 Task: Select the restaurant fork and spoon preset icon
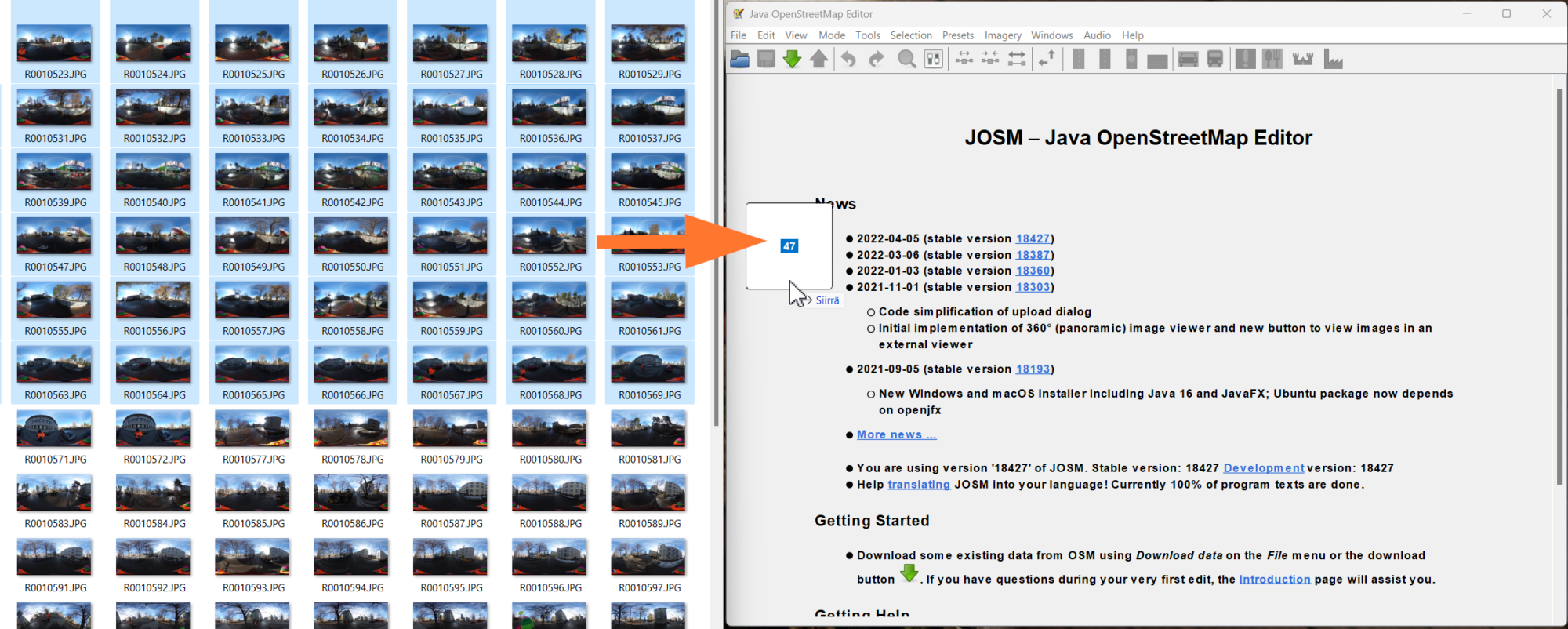point(1272,59)
